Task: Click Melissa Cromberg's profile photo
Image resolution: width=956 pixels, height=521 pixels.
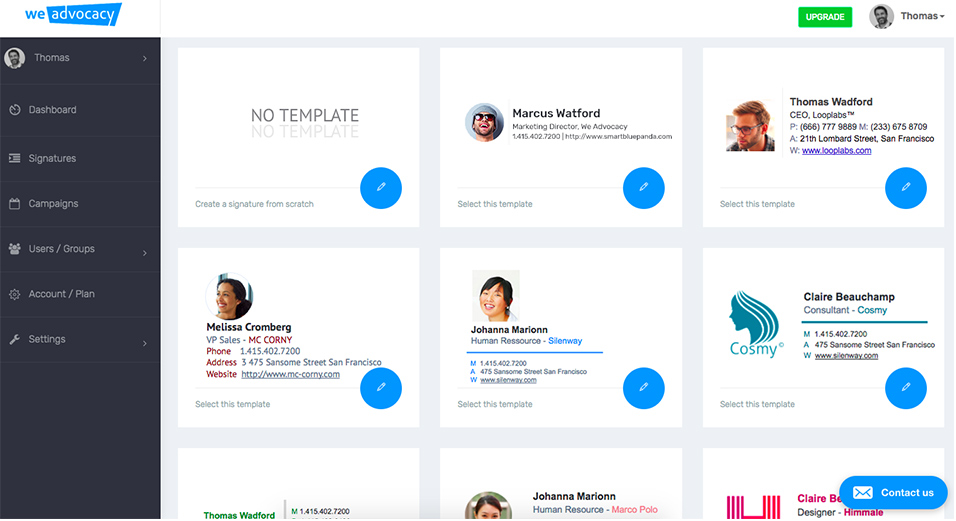Action: 229,296
